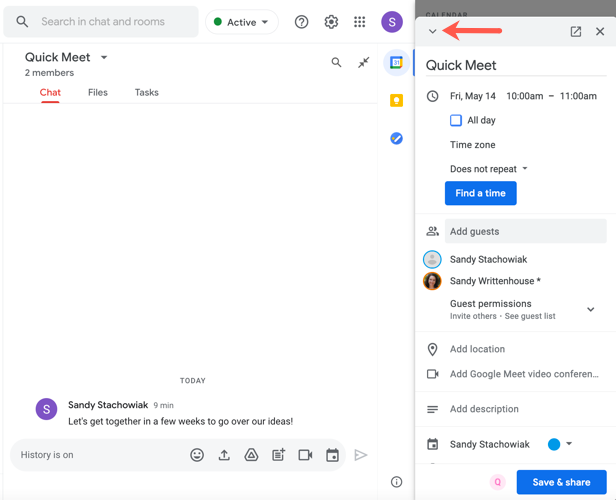Viewport: 616px width, 500px height.
Task: Click calendar invite icon in composer
Action: pyautogui.click(x=332, y=455)
